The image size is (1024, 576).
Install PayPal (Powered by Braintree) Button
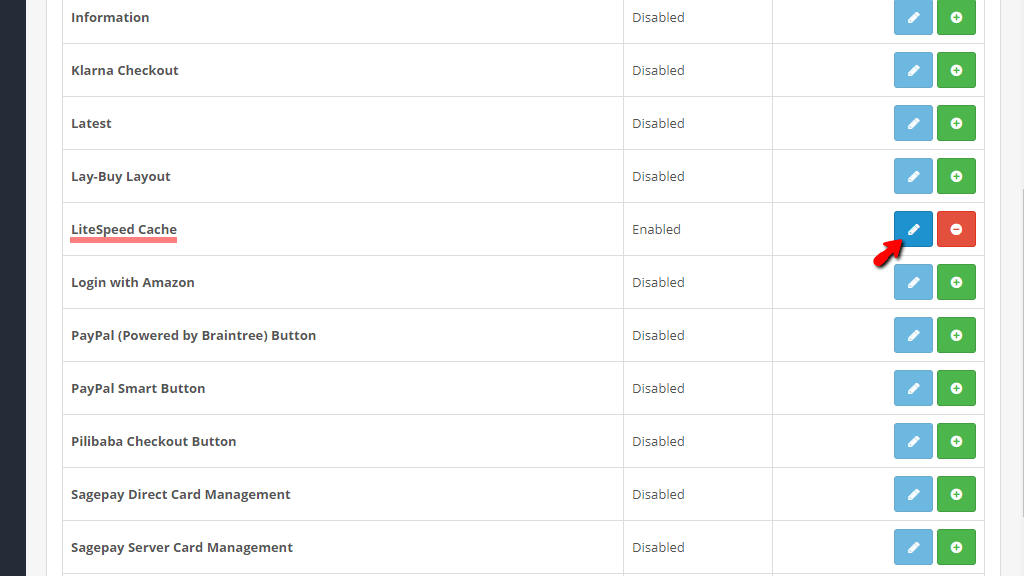point(956,335)
